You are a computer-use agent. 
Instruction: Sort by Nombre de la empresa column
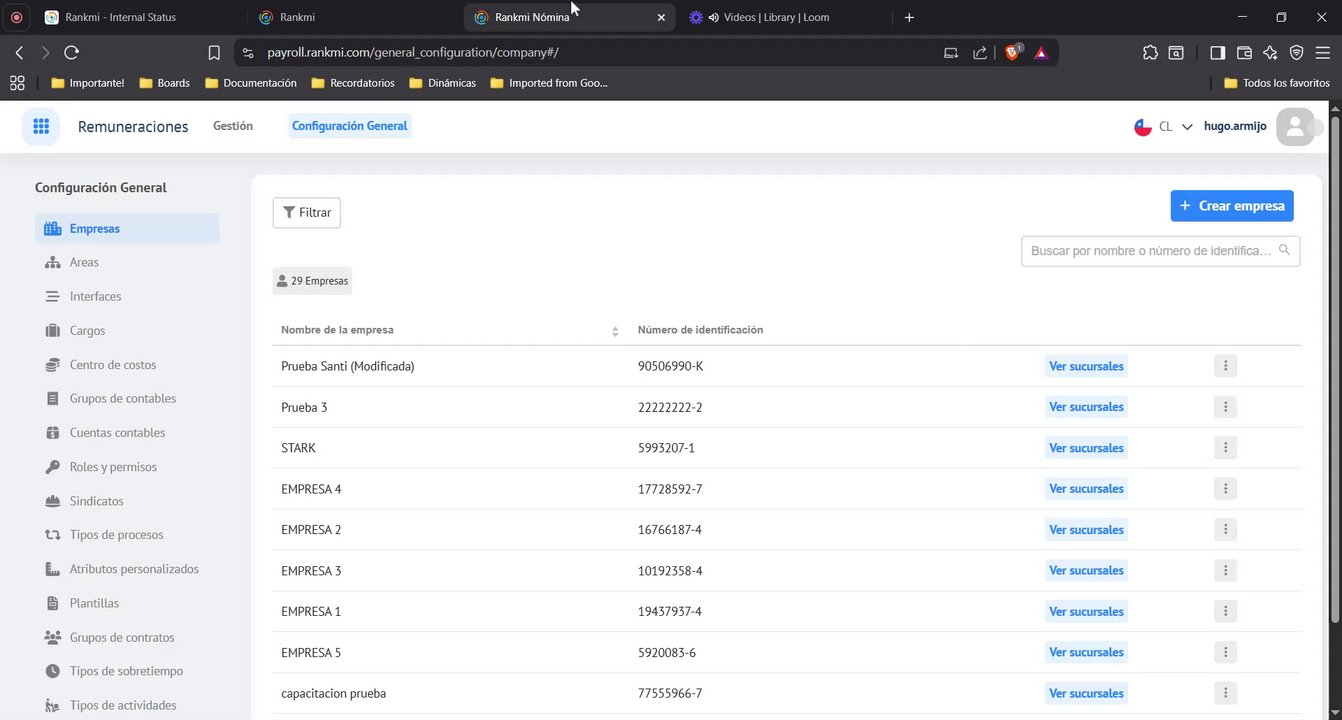tap(614, 331)
